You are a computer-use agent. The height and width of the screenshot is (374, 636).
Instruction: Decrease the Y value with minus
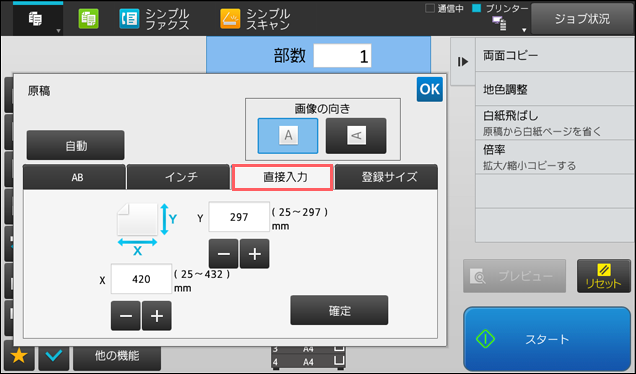(223, 254)
